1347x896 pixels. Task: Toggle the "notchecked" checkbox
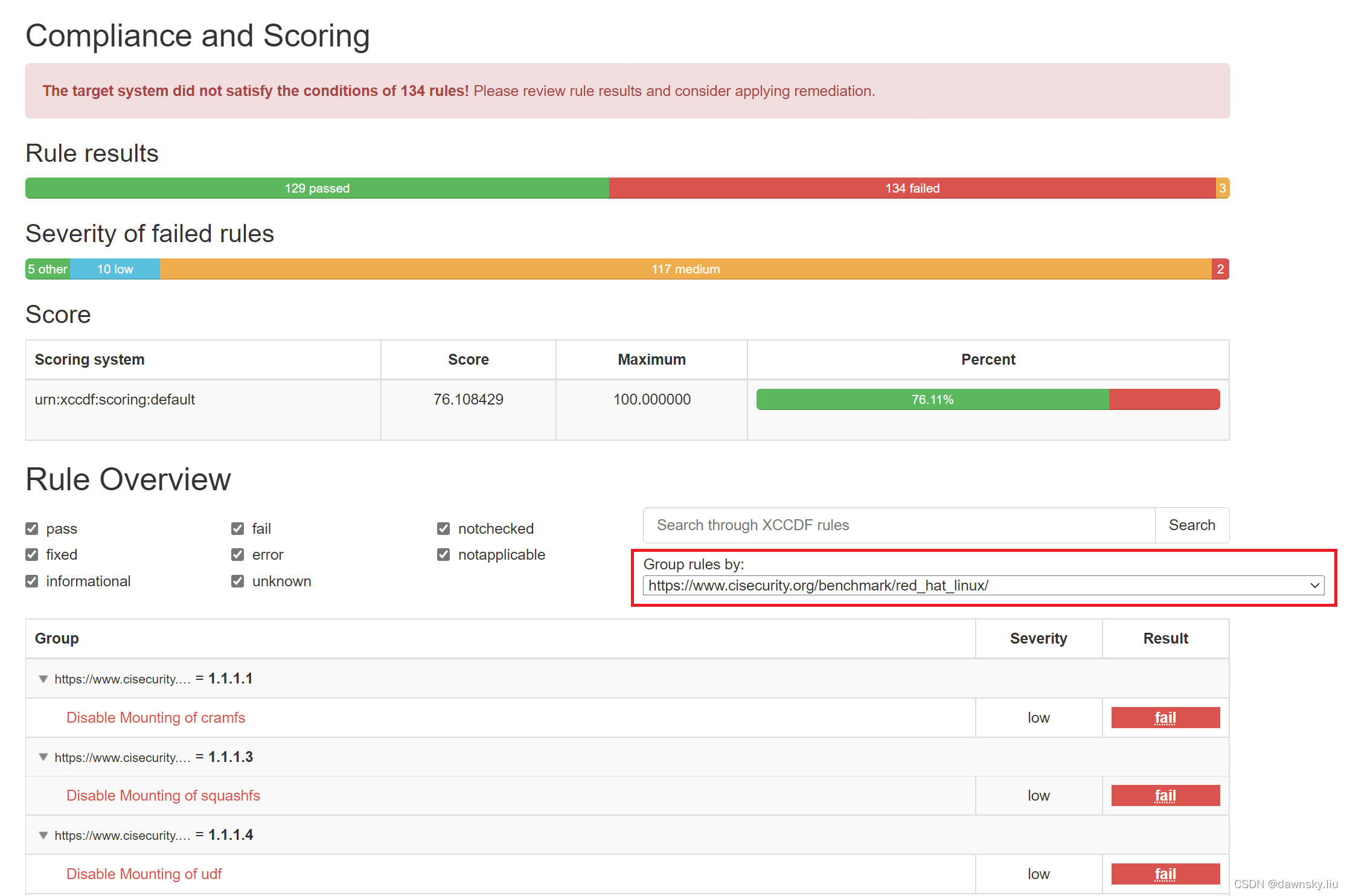click(444, 528)
